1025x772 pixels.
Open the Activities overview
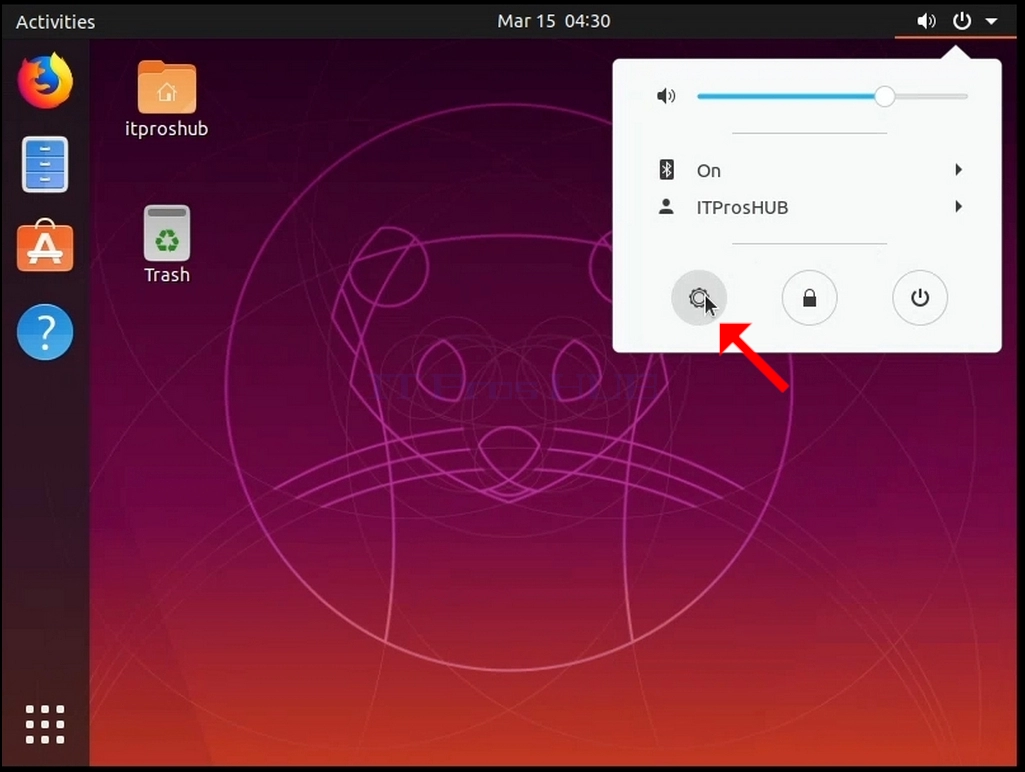click(x=56, y=22)
